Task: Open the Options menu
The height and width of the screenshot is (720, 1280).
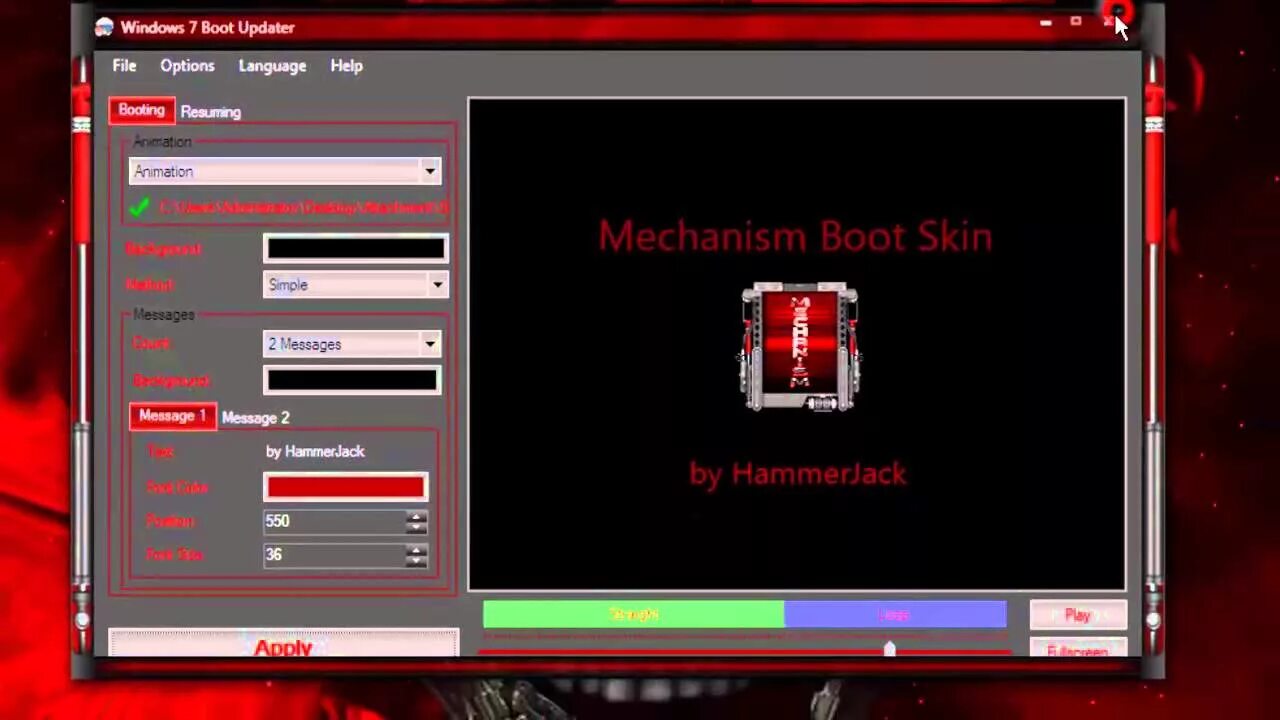Action: [187, 66]
